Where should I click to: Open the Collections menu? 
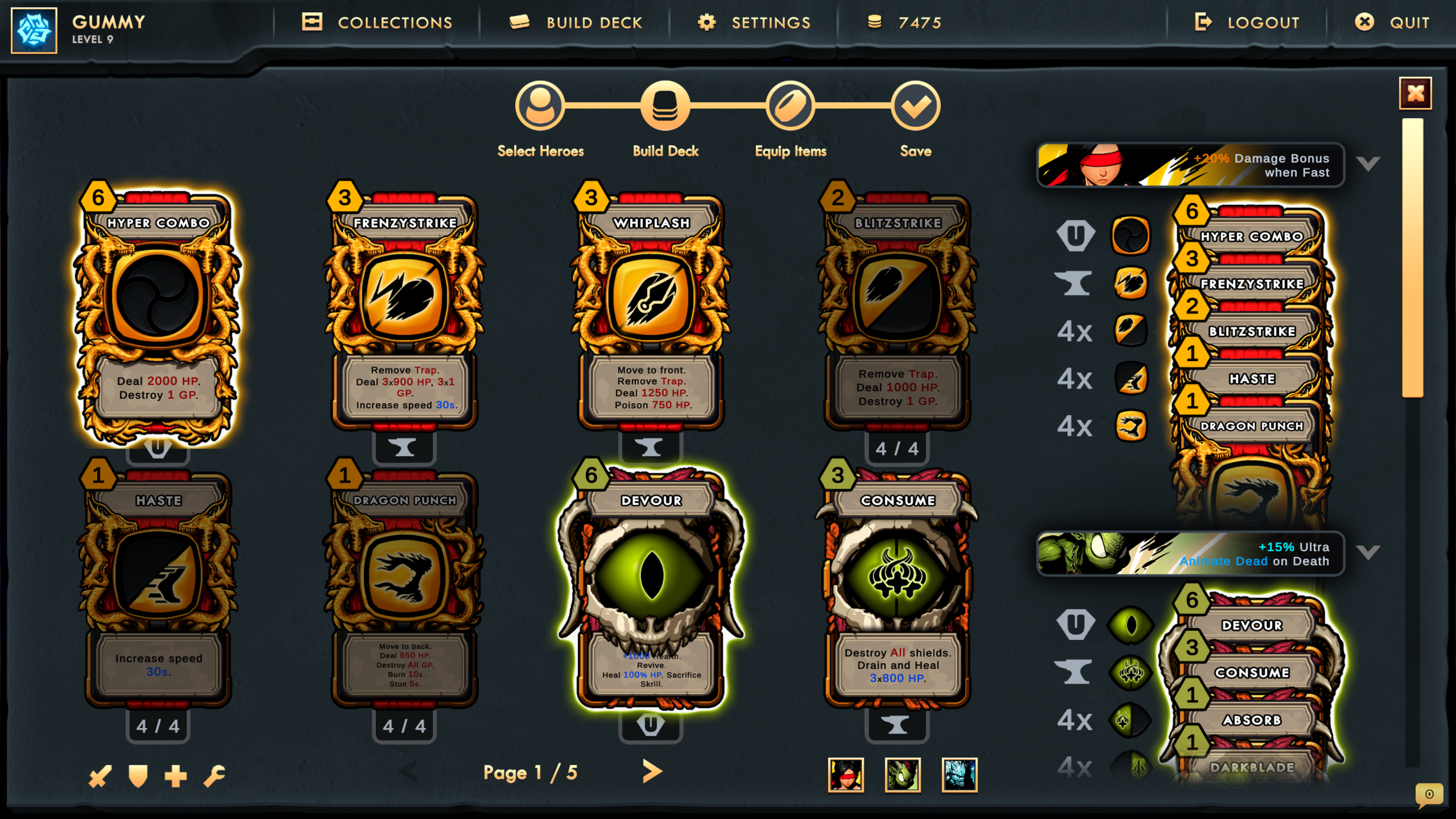377,23
